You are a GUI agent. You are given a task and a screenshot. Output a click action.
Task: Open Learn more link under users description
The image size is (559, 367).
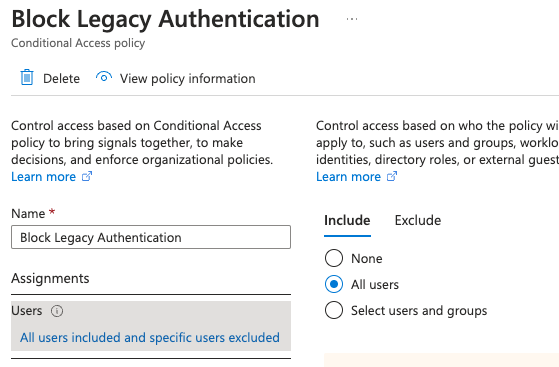pos(349,177)
